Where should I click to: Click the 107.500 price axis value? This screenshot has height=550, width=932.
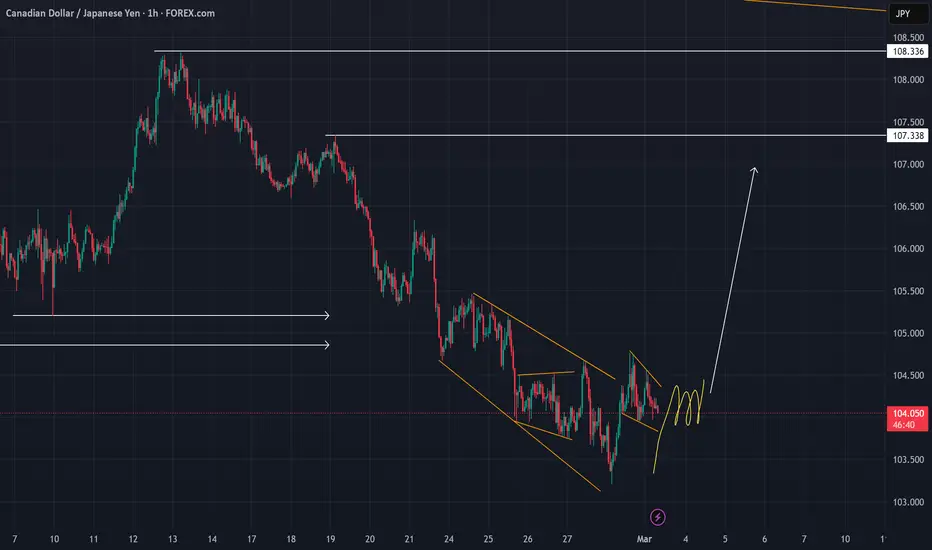click(x=908, y=122)
